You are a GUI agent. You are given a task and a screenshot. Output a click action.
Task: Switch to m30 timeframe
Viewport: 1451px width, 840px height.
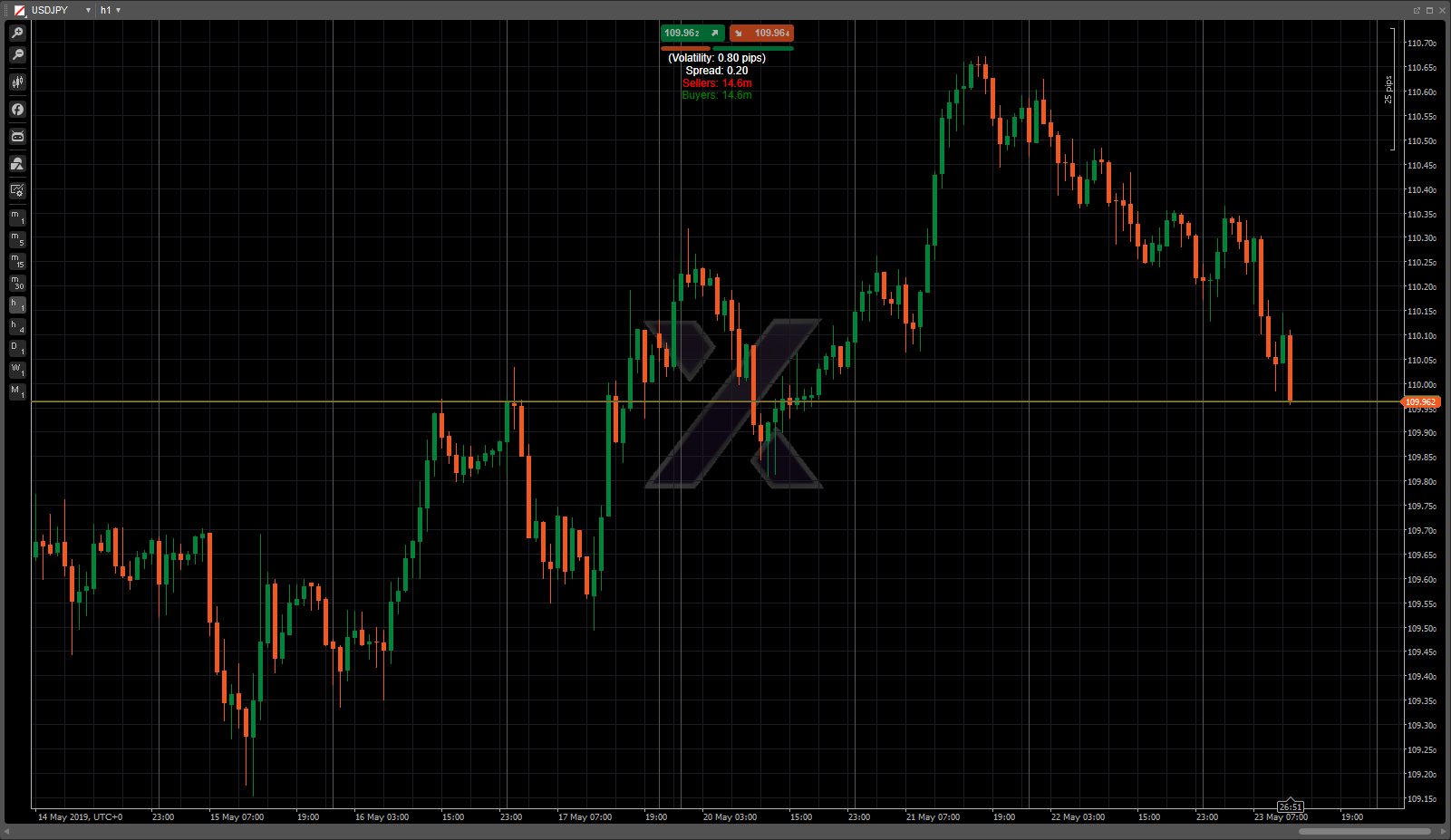(x=17, y=283)
